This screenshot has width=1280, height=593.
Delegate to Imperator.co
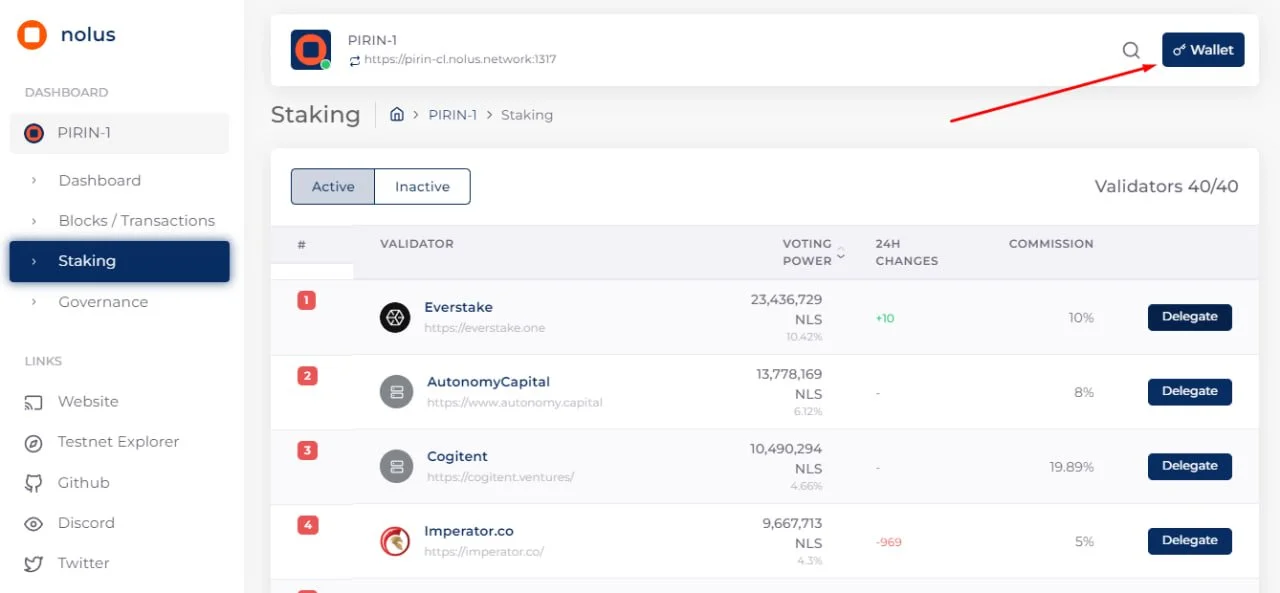1189,540
